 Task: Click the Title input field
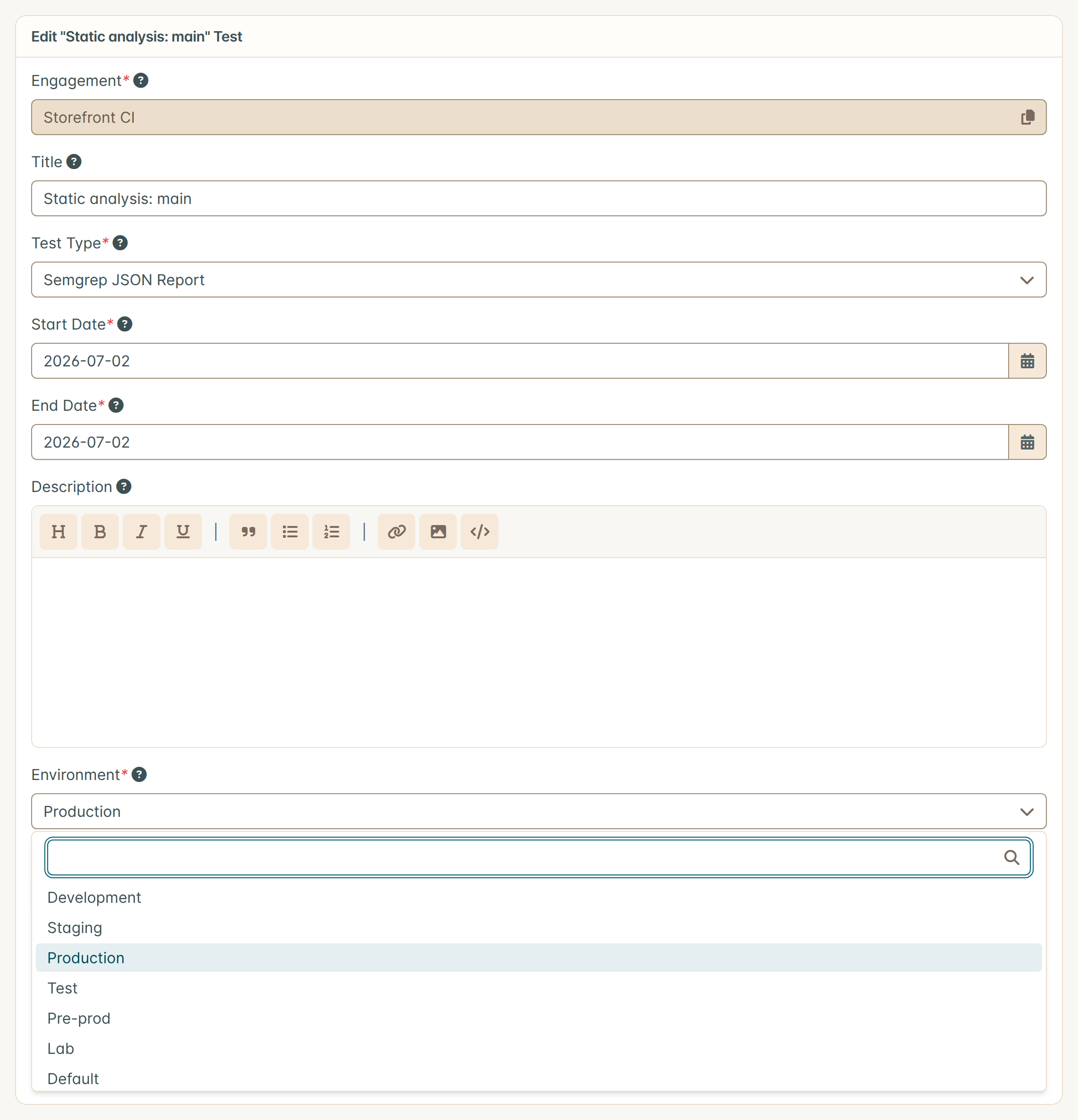pyautogui.click(x=539, y=198)
